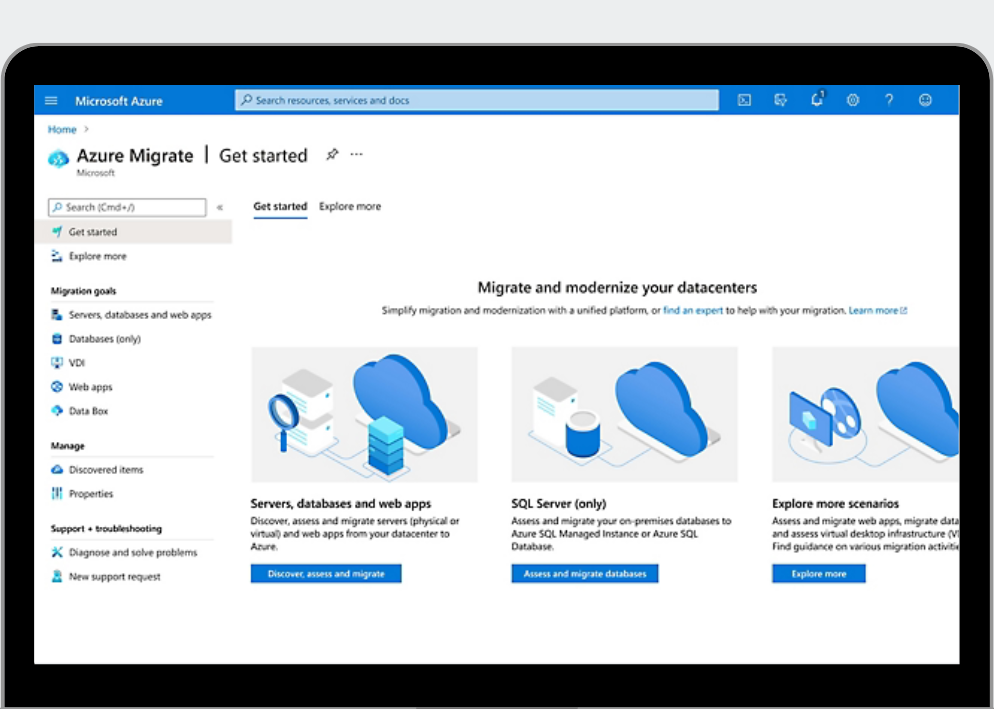The height and width of the screenshot is (709, 994).
Task: Click the Web apps globe icon
Action: (57, 387)
